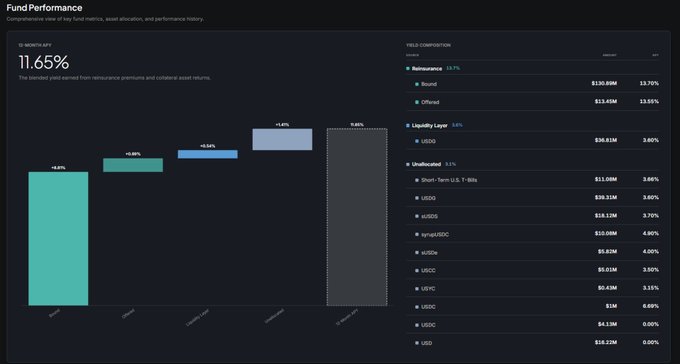Click the 3.6% figure beside Liquidity Layer

coord(457,125)
